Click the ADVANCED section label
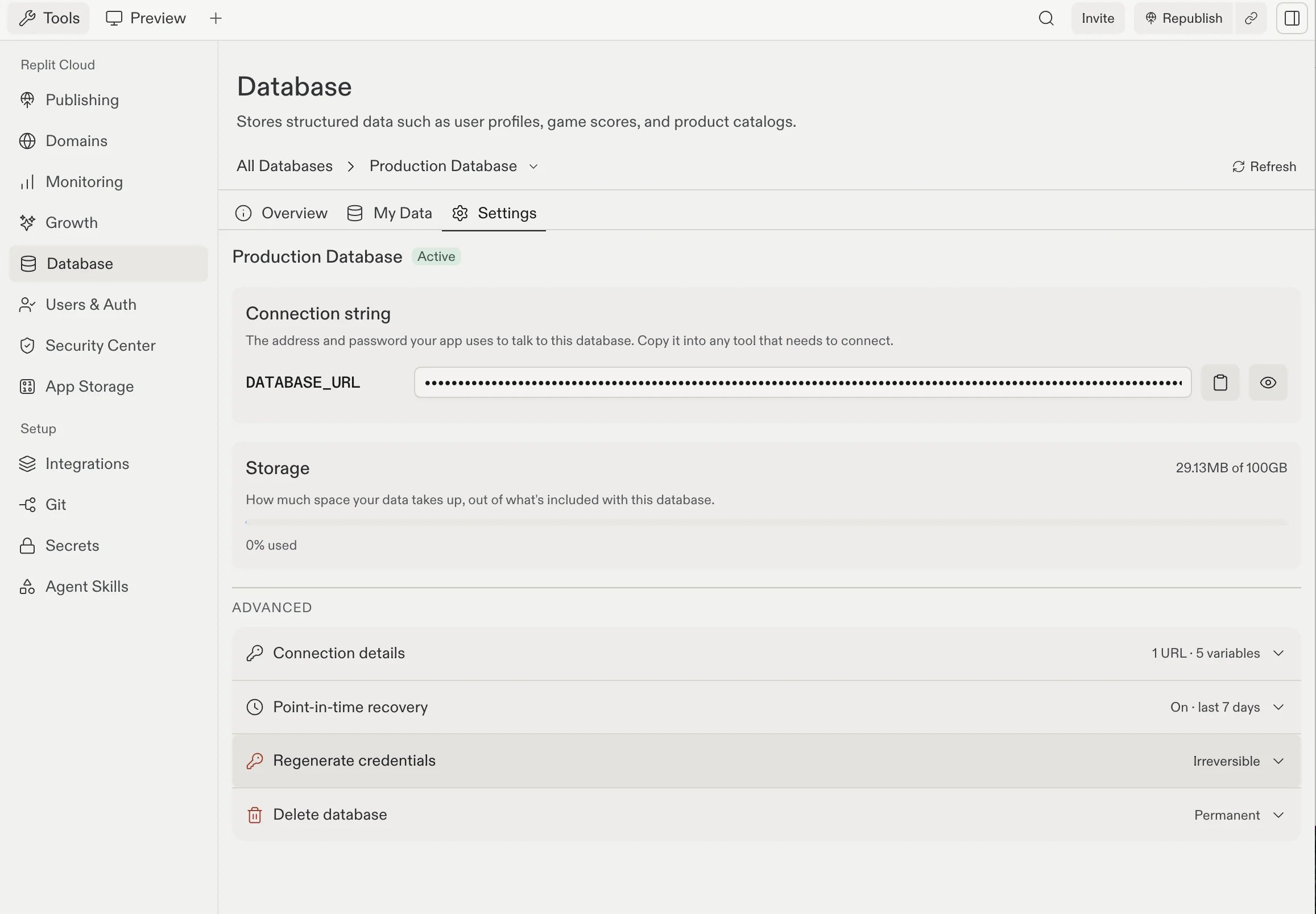 pyautogui.click(x=272, y=608)
